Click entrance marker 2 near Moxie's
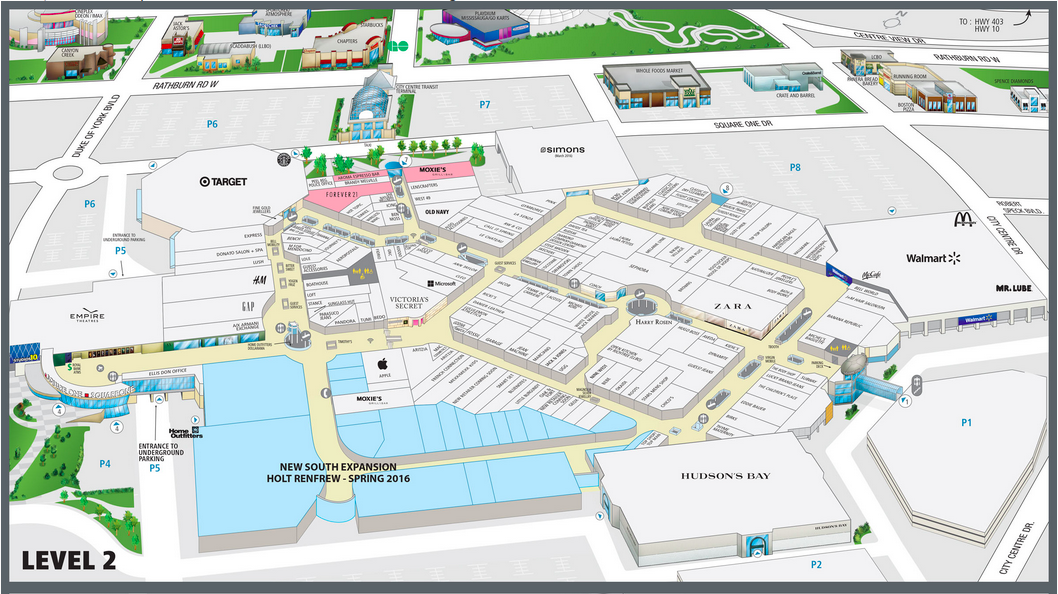This screenshot has width=1058, height=594. point(406,159)
